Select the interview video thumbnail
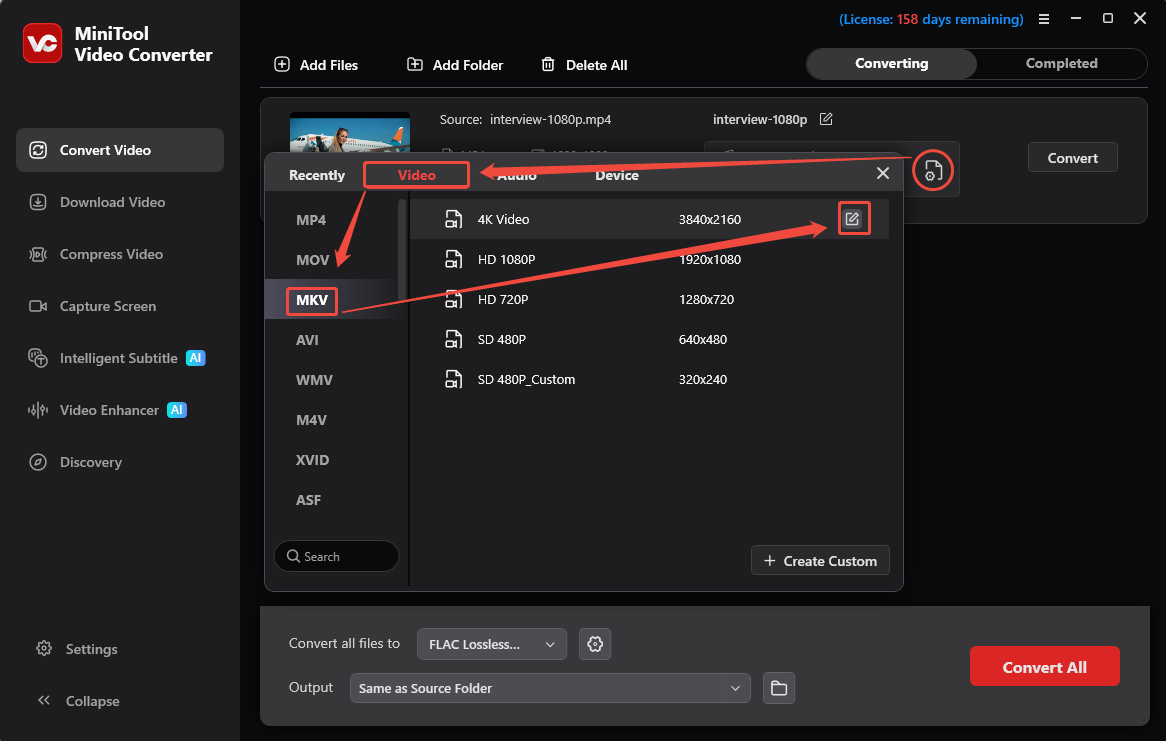The width and height of the screenshot is (1166, 741). 350,132
